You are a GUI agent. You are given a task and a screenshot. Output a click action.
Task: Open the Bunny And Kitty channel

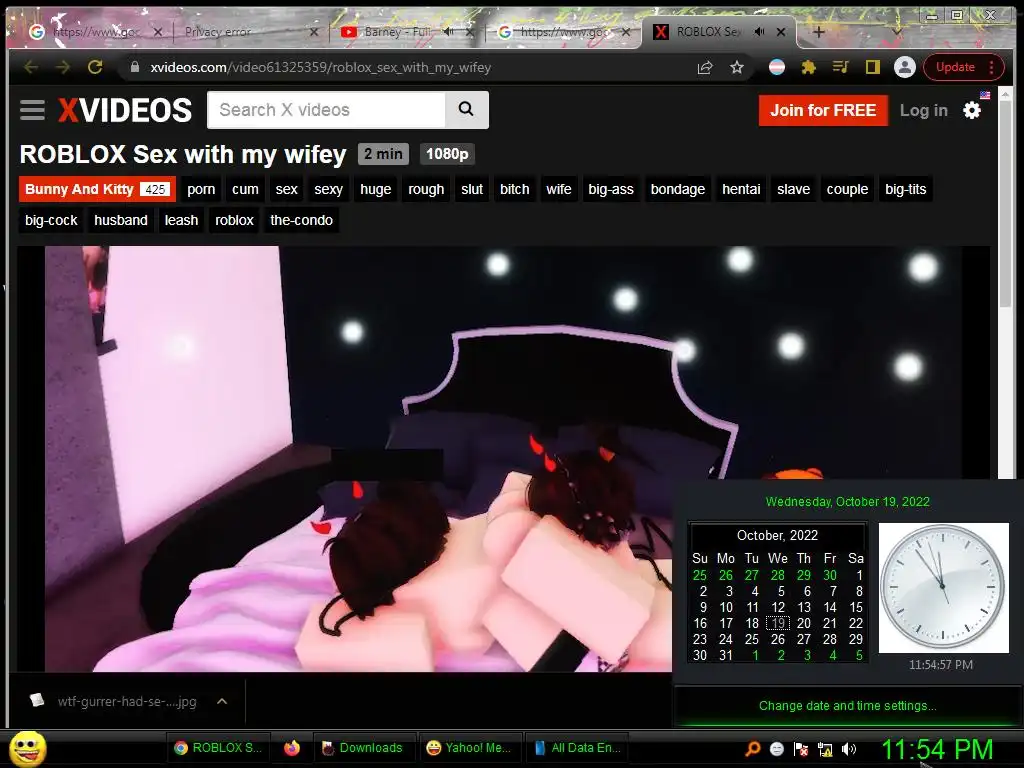[97, 189]
